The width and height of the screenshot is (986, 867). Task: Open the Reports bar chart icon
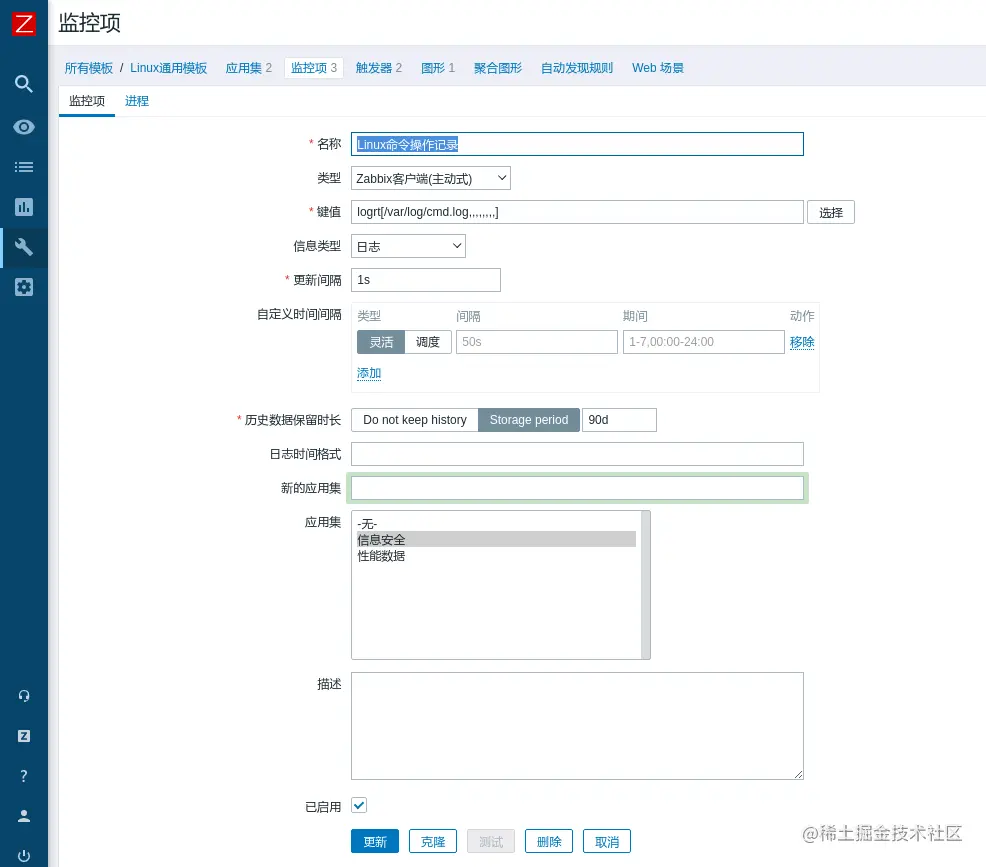point(23,207)
